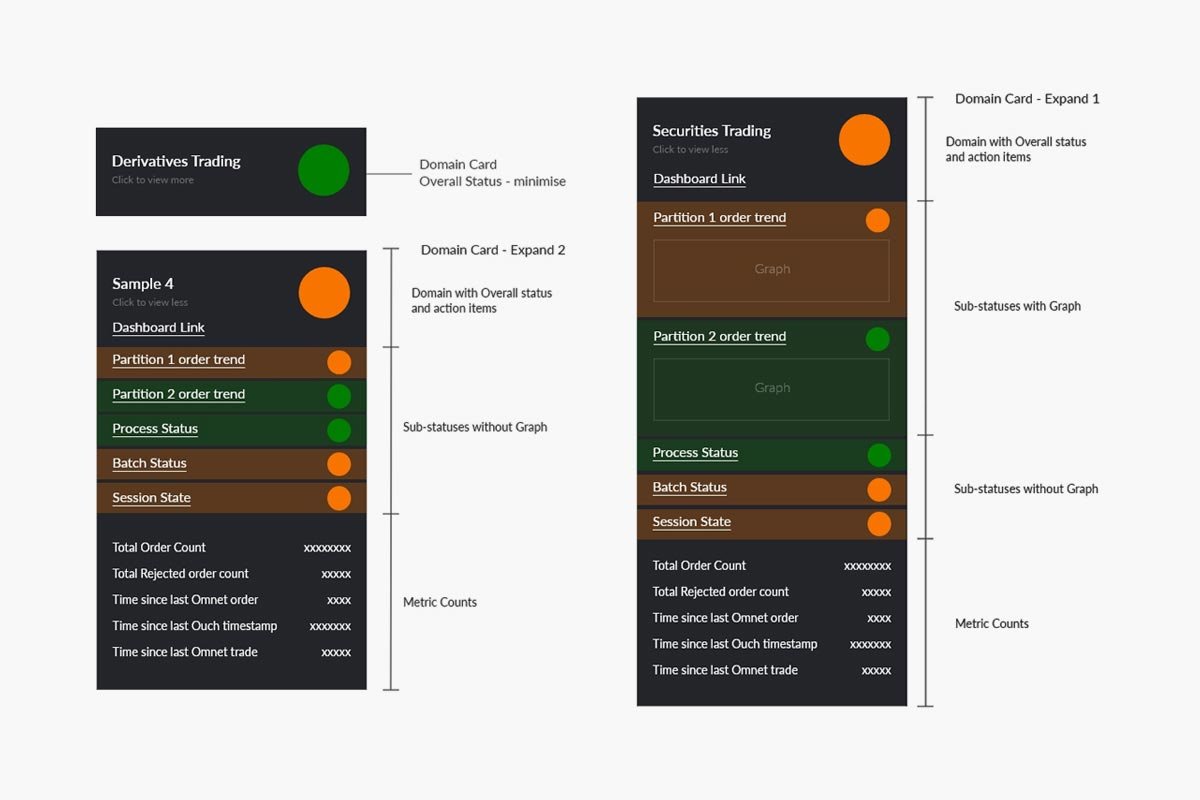Viewport: 1200px width, 800px height.
Task: Open 'Partition 1 order trend' in Securities Trading
Action: point(719,218)
